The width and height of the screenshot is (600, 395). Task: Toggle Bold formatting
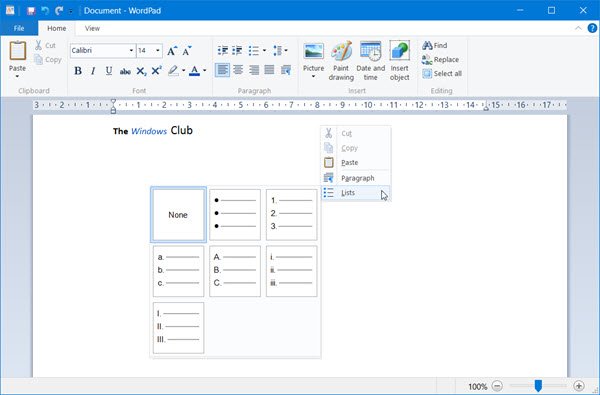pyautogui.click(x=78, y=71)
